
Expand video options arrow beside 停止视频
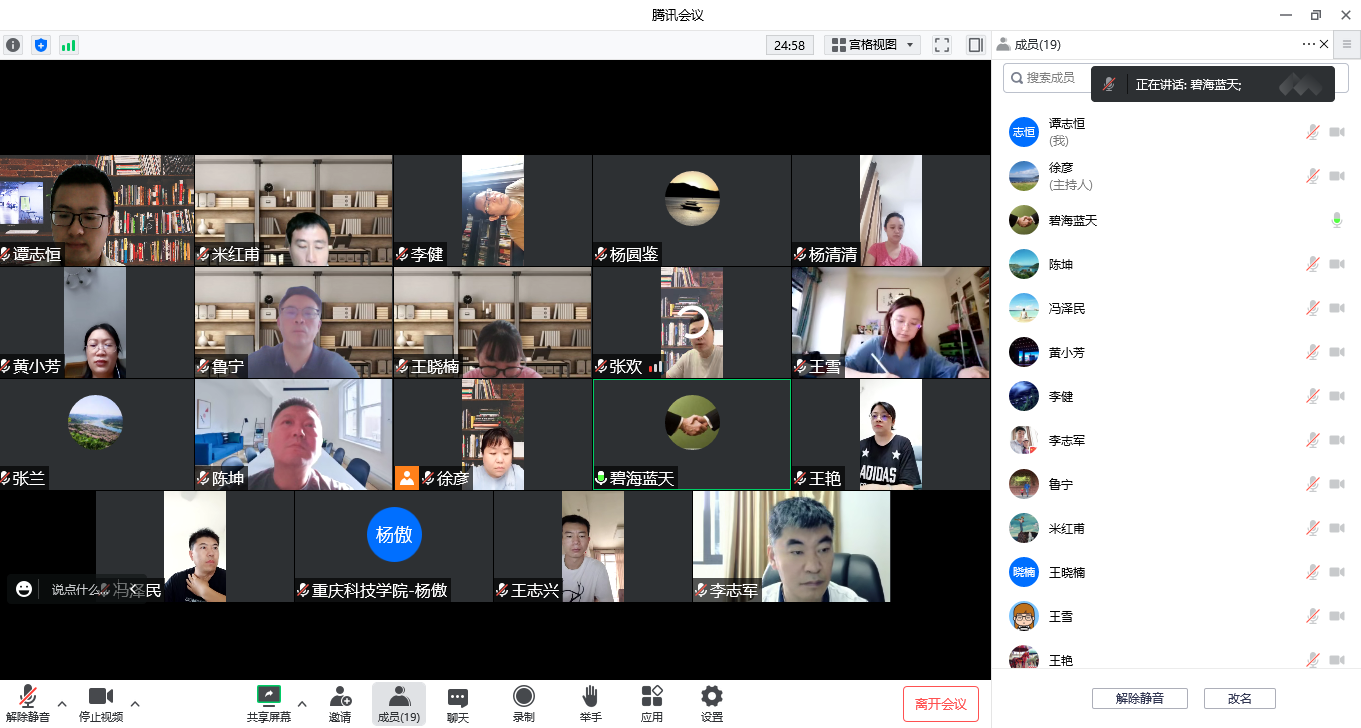coord(135,704)
